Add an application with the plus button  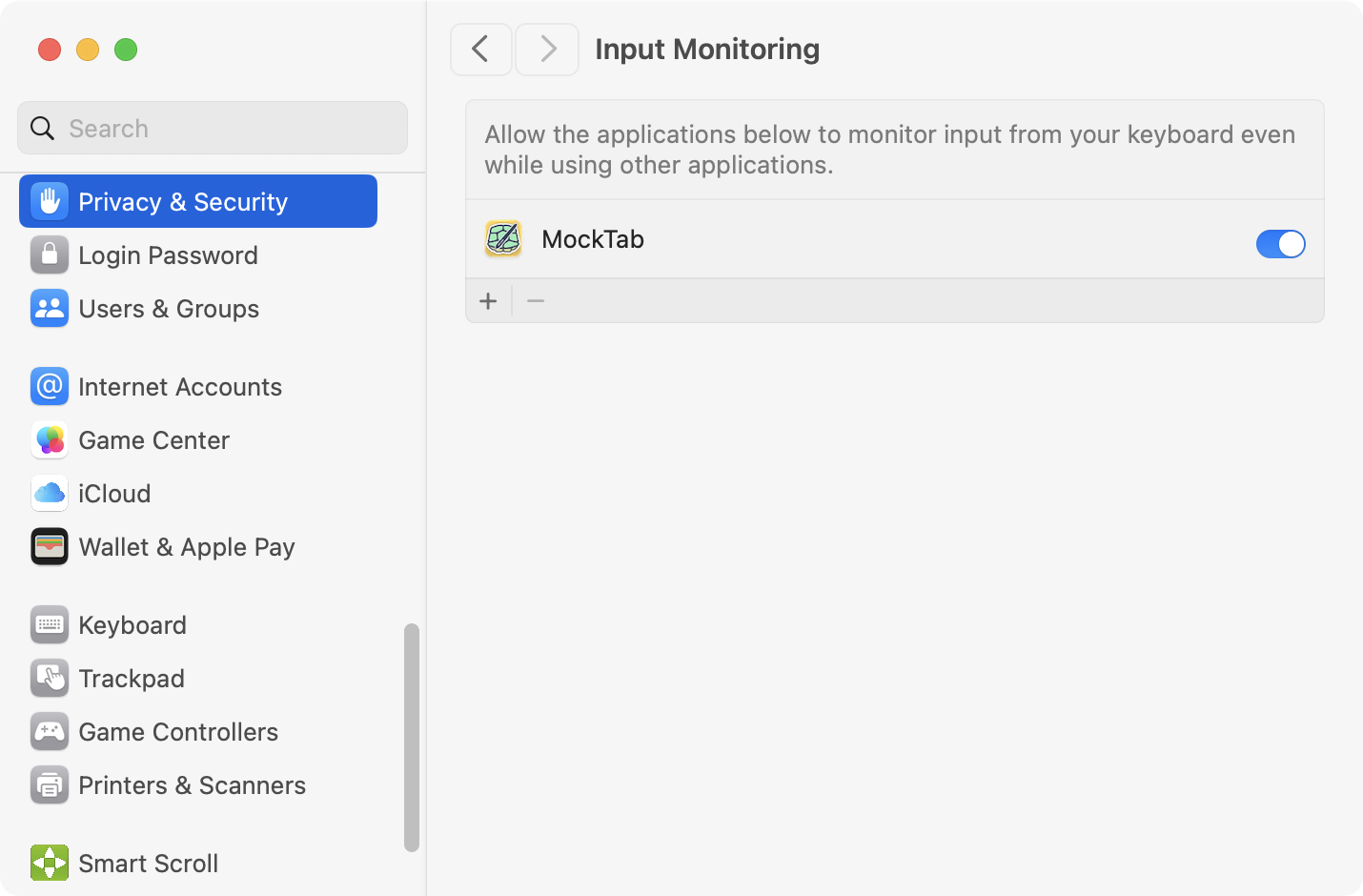pyautogui.click(x=488, y=301)
